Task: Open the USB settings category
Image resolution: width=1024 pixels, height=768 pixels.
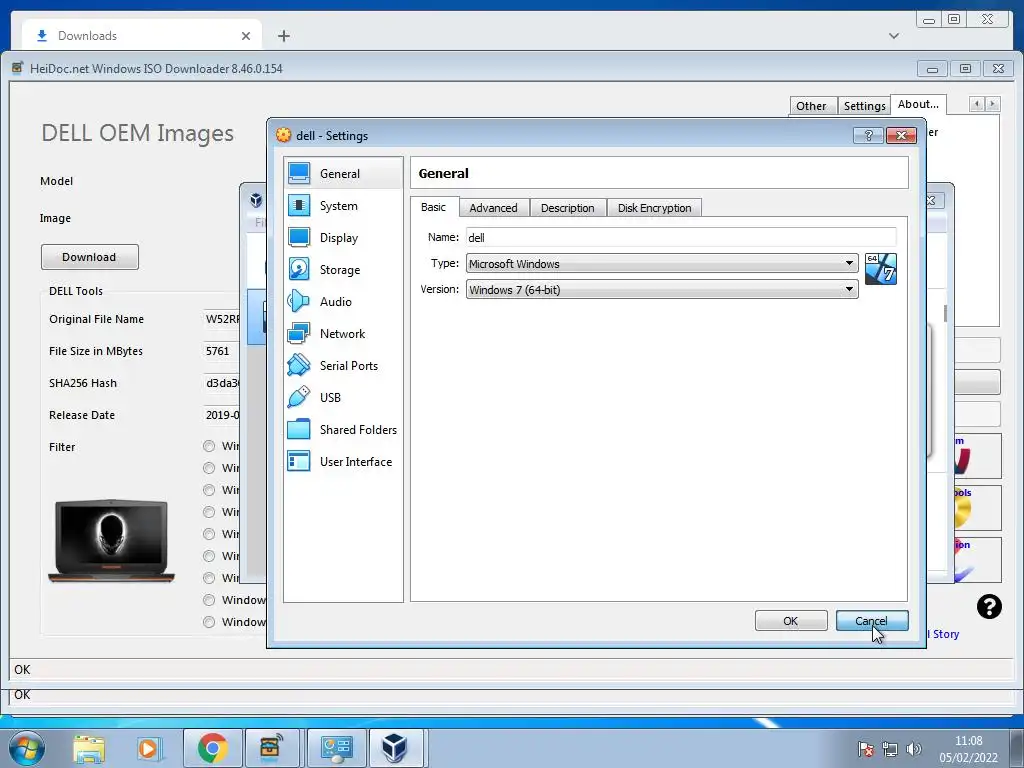Action: click(343, 398)
